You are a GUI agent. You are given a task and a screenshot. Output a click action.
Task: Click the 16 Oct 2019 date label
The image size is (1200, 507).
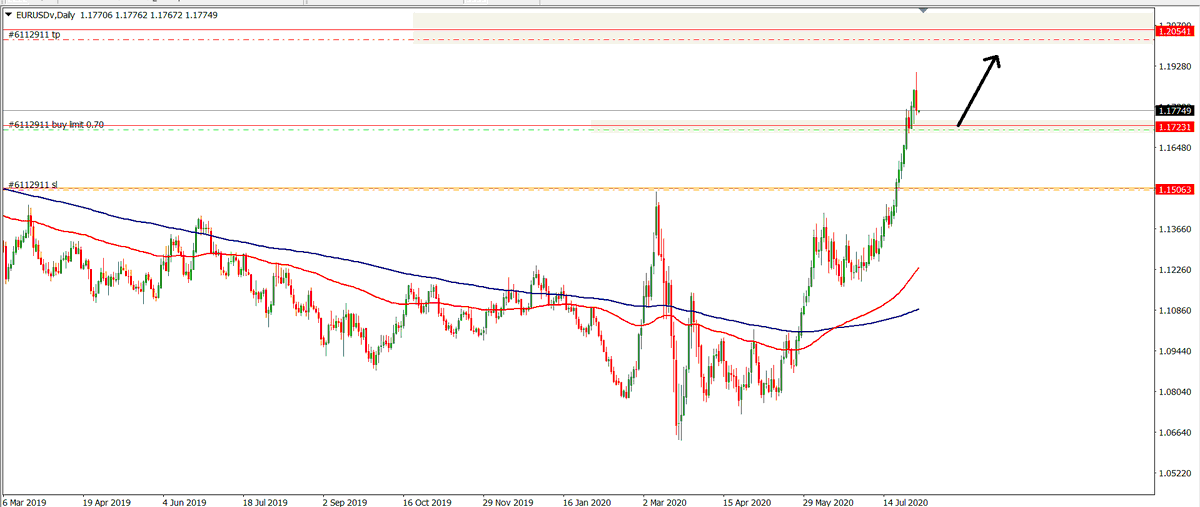[427, 501]
